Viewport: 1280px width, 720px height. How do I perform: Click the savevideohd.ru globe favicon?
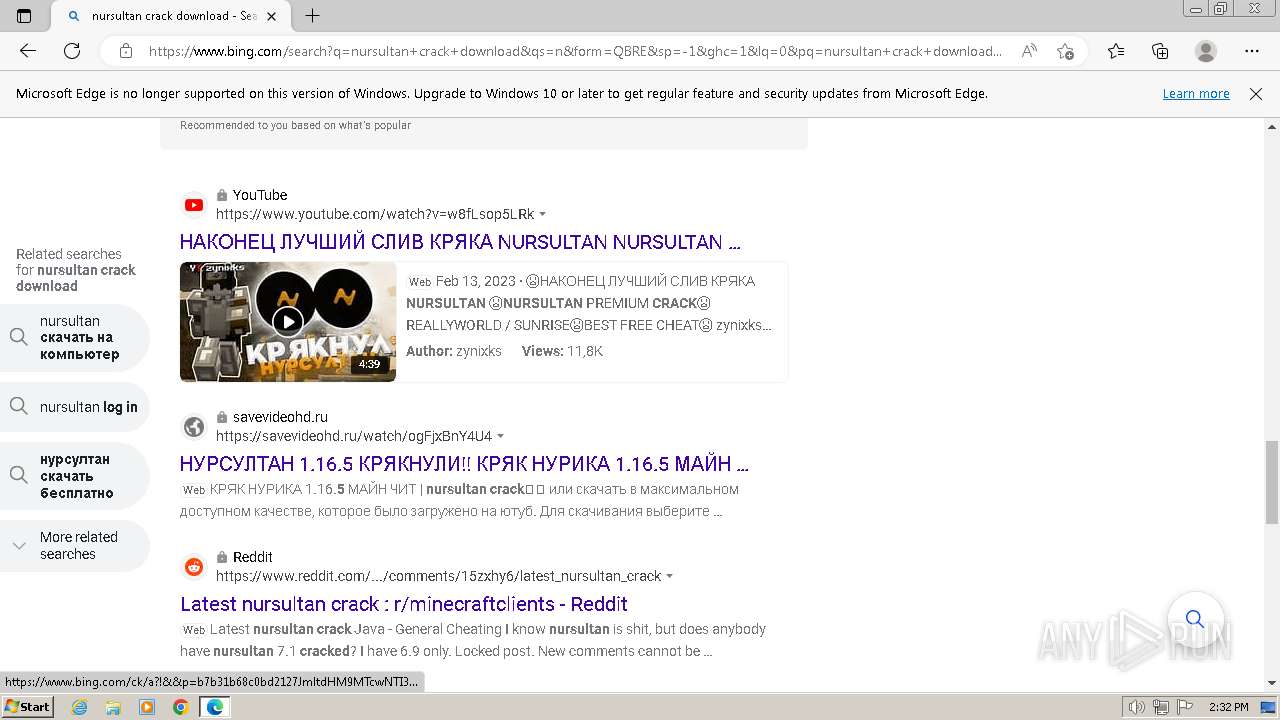194,427
